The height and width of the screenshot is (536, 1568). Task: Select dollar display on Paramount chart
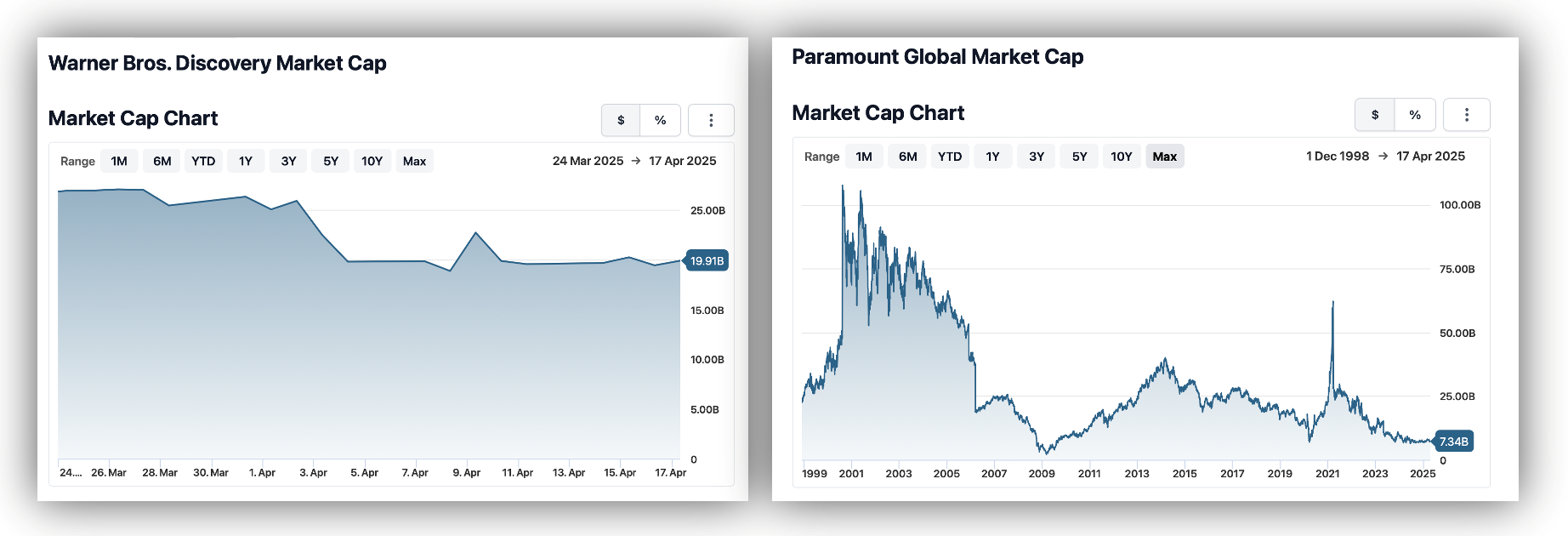(x=1375, y=115)
